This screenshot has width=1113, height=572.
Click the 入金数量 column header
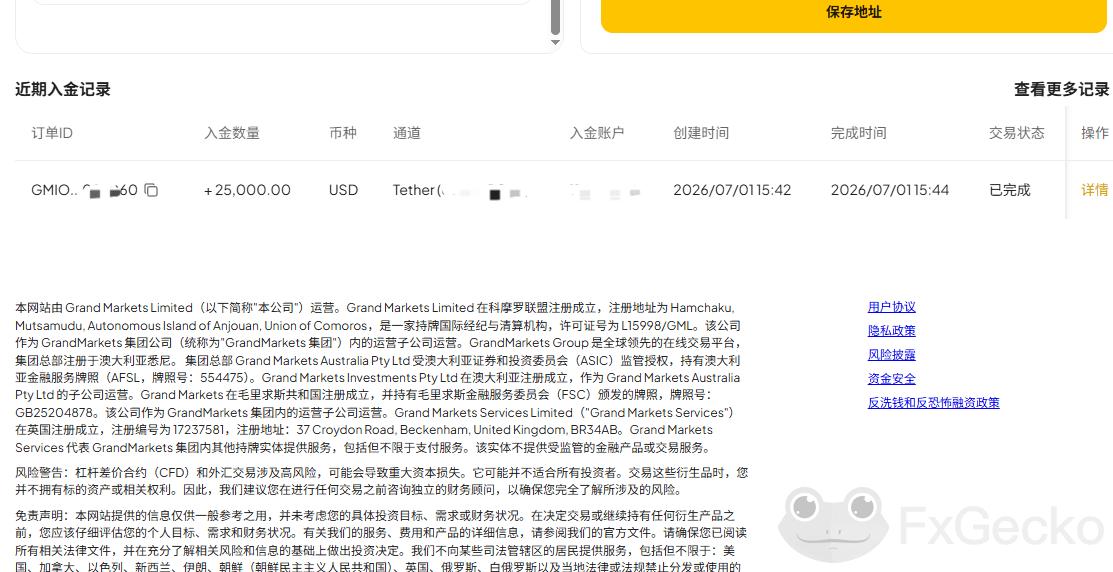pyautogui.click(x=232, y=133)
